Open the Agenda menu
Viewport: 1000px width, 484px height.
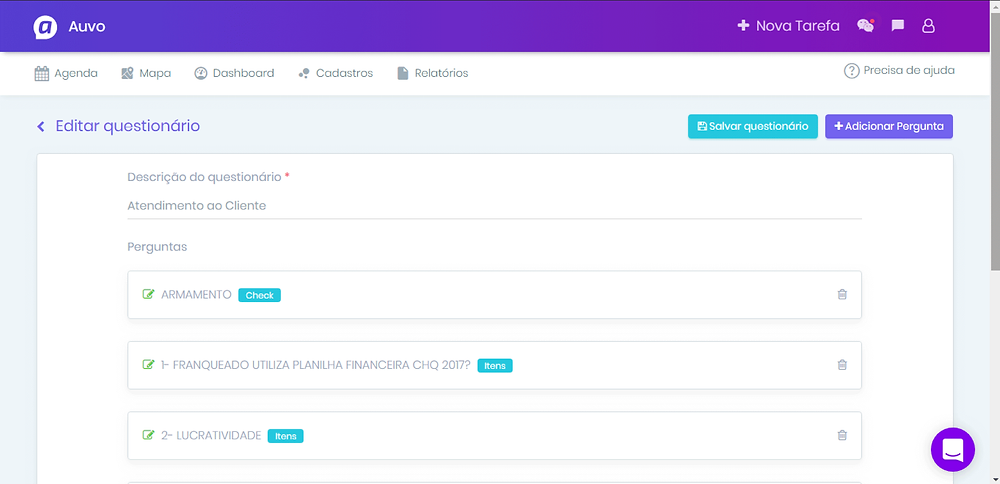click(x=66, y=73)
